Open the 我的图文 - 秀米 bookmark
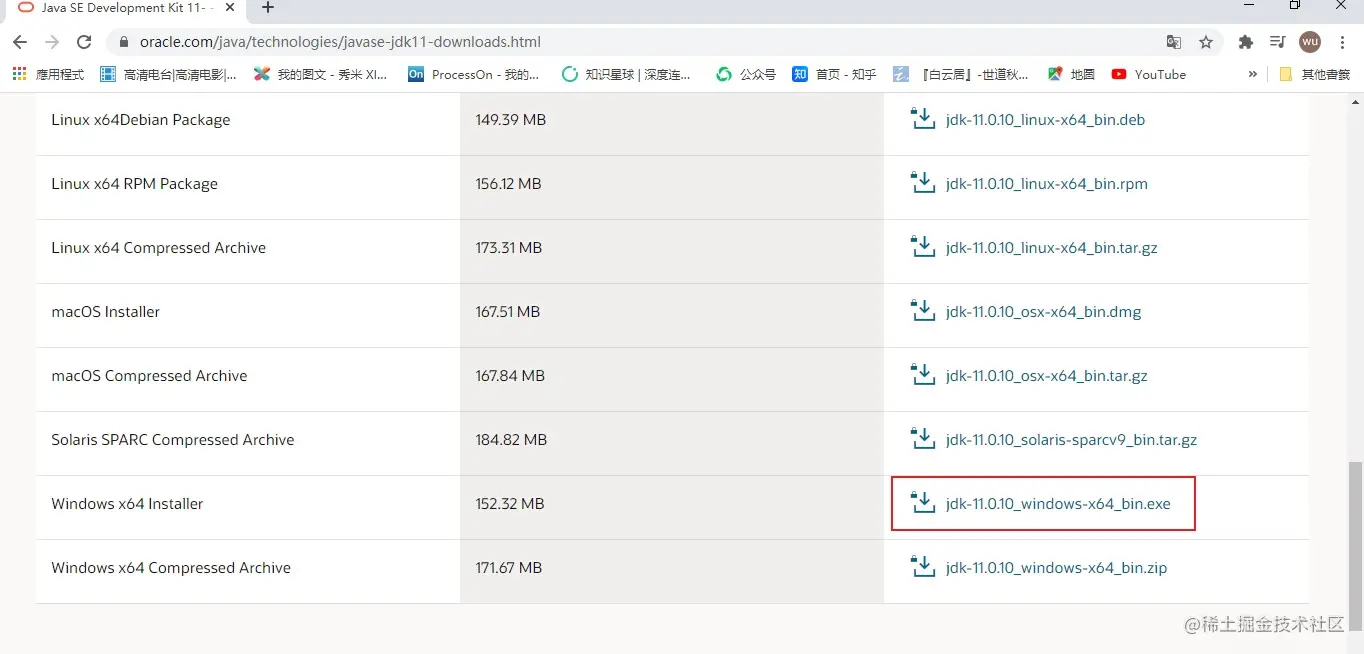Screen dimensions: 1364x654 pyautogui.click(x=321, y=74)
